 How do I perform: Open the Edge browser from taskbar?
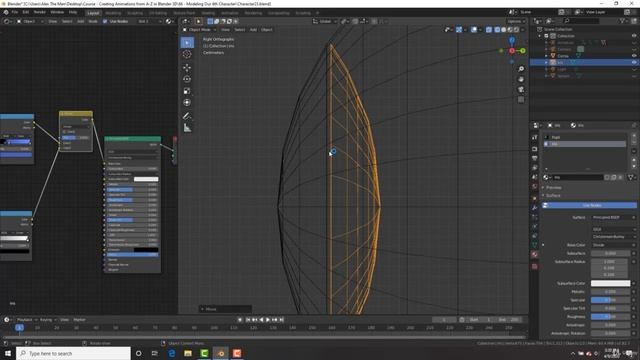[171, 353]
